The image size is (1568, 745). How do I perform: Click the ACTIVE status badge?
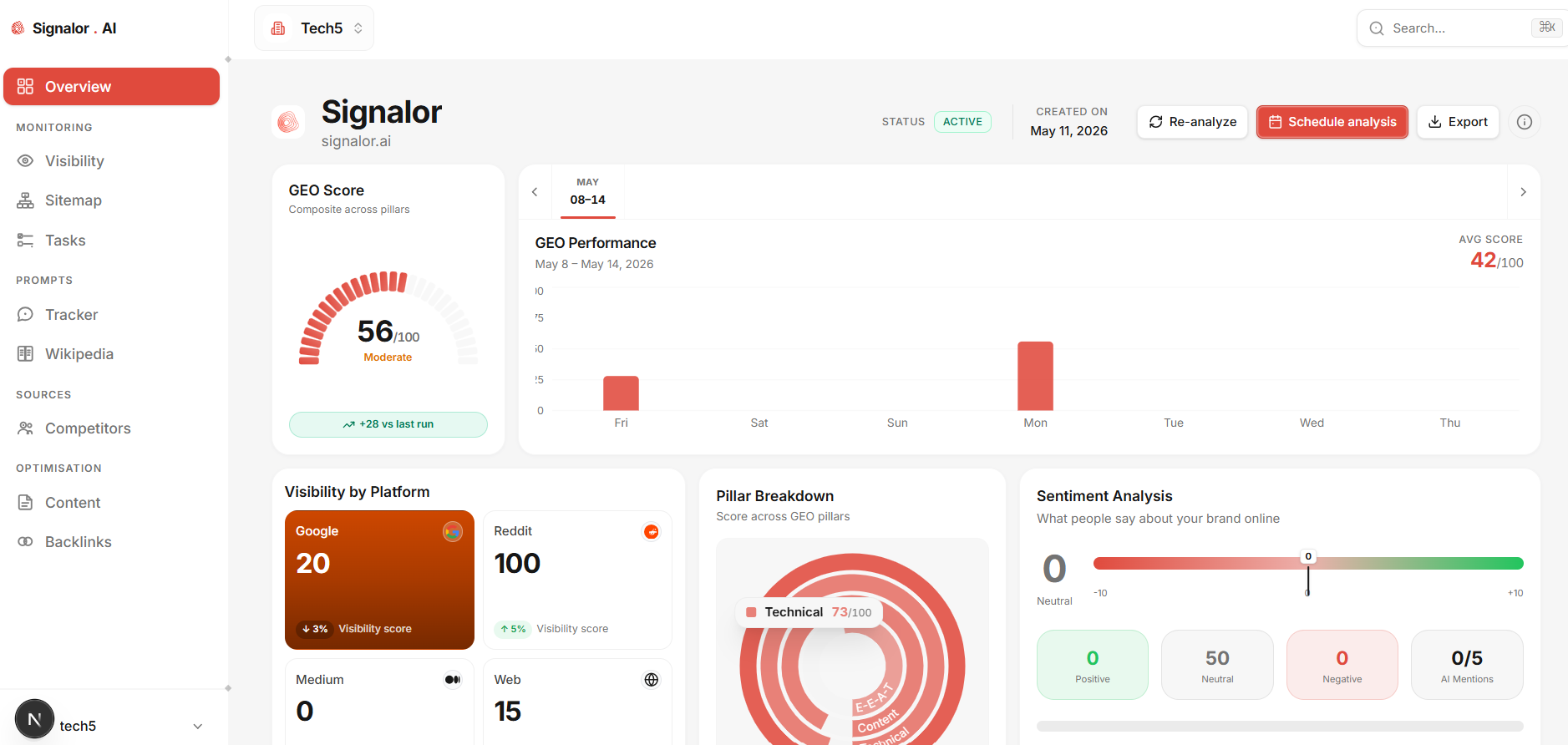[x=962, y=122]
